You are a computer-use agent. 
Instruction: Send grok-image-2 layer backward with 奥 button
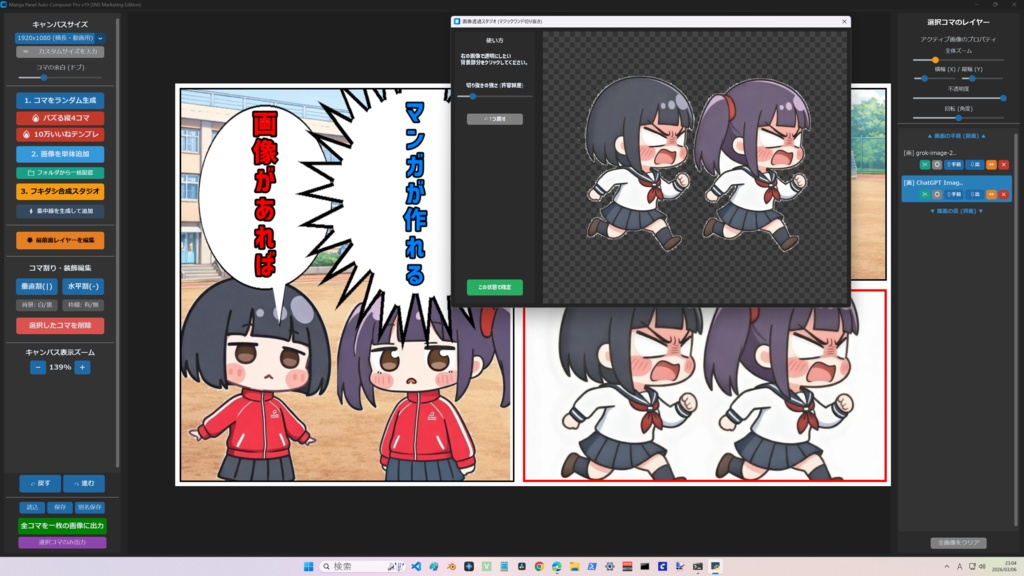coord(975,165)
